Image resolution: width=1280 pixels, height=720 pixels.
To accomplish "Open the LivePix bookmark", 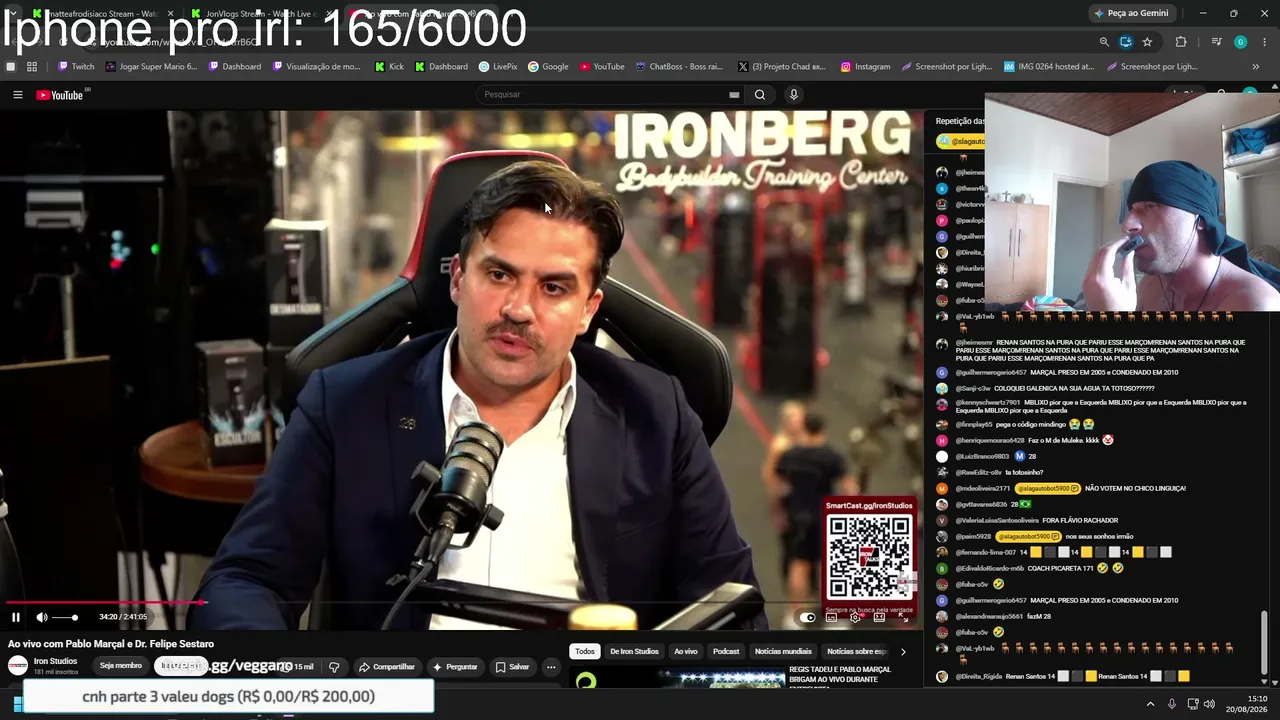I will [498, 67].
